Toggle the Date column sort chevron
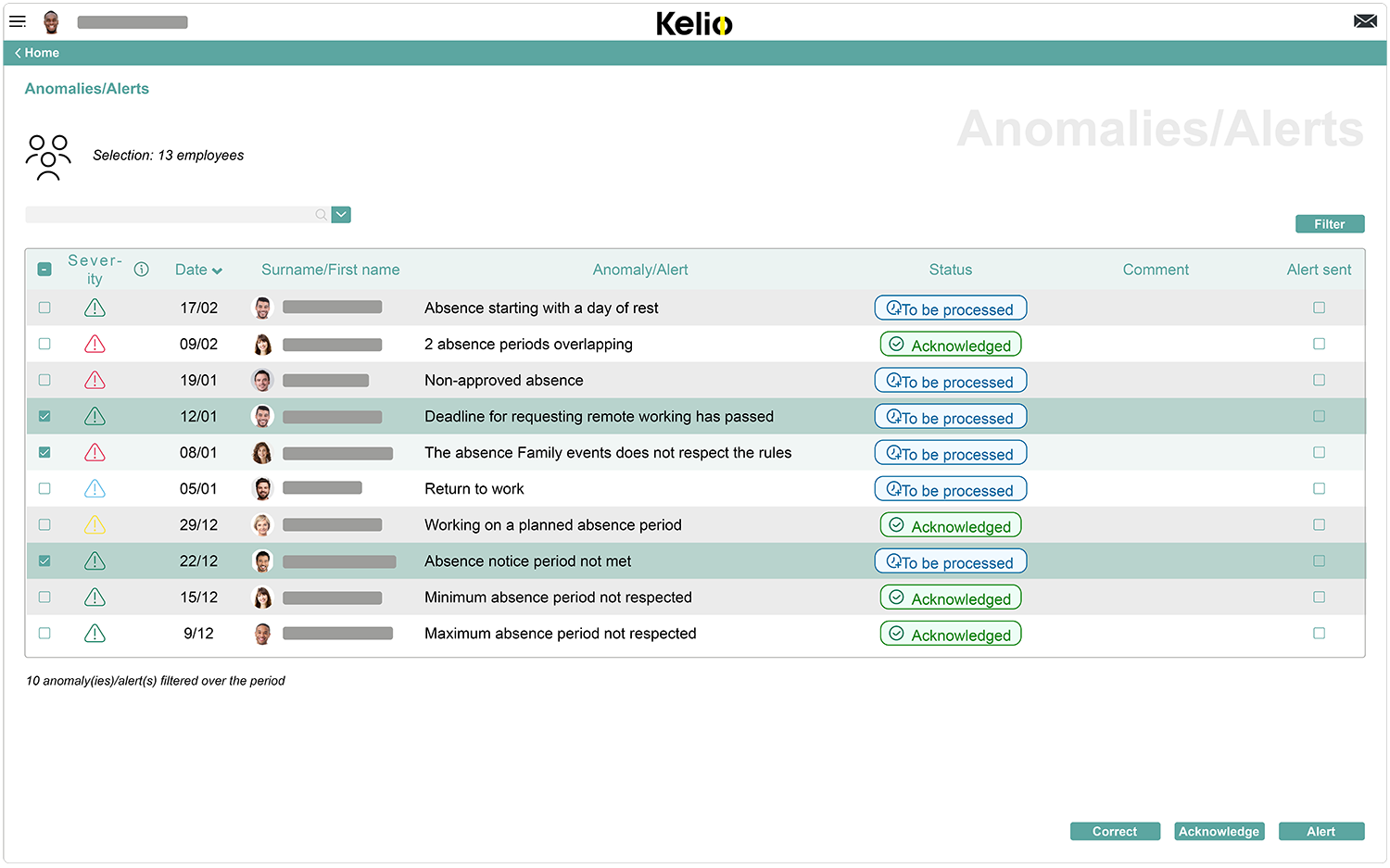Viewport: 1390px width, 868px height. (x=219, y=270)
